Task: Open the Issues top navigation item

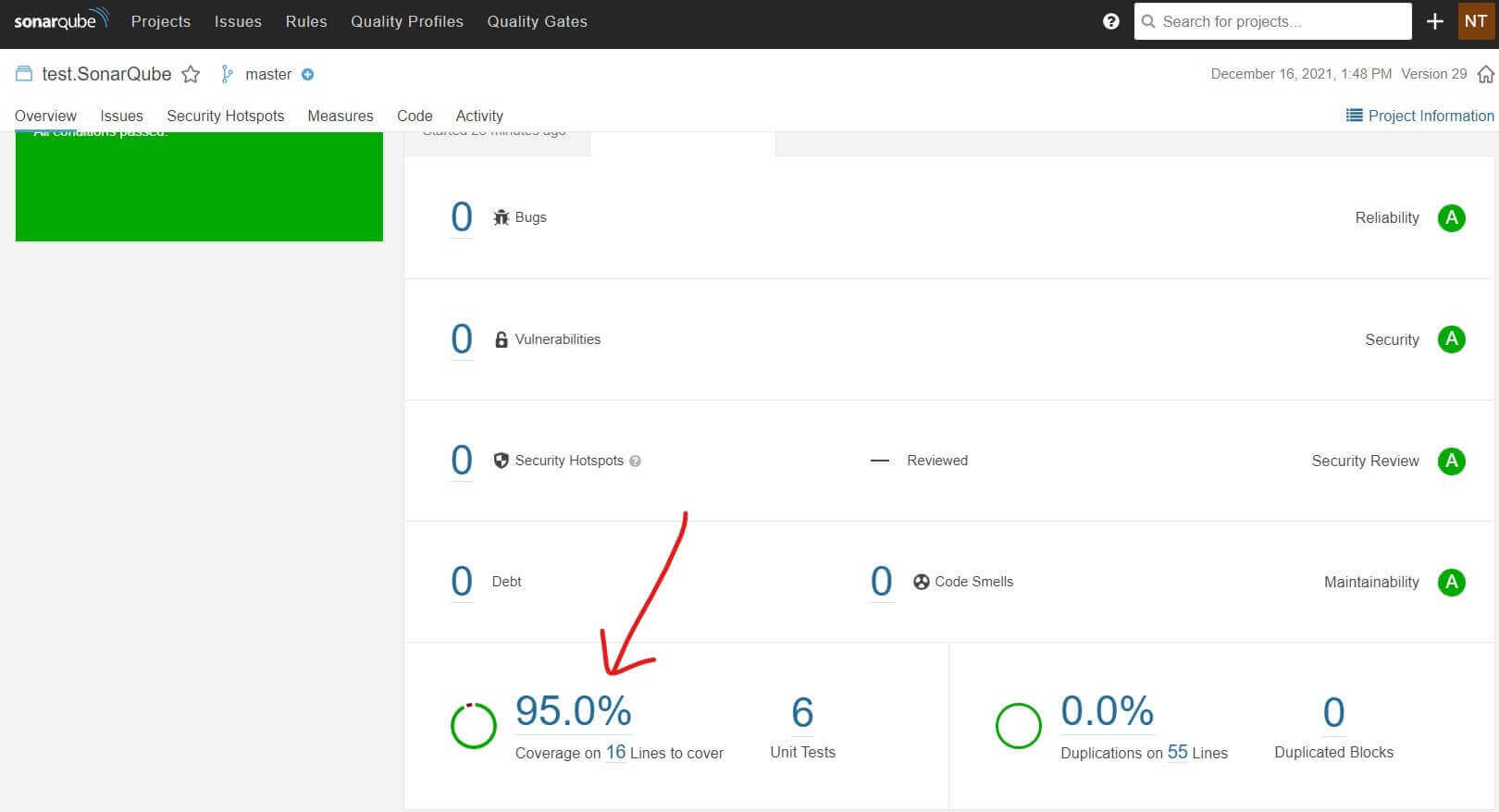Action: 238,21
